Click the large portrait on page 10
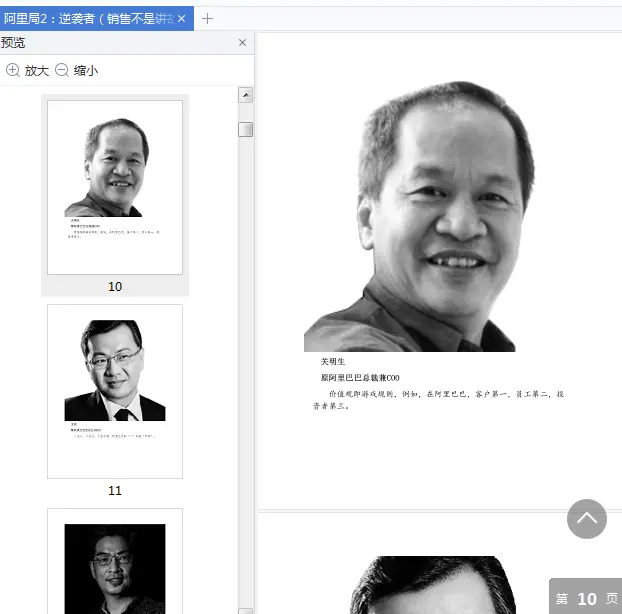 point(419,216)
